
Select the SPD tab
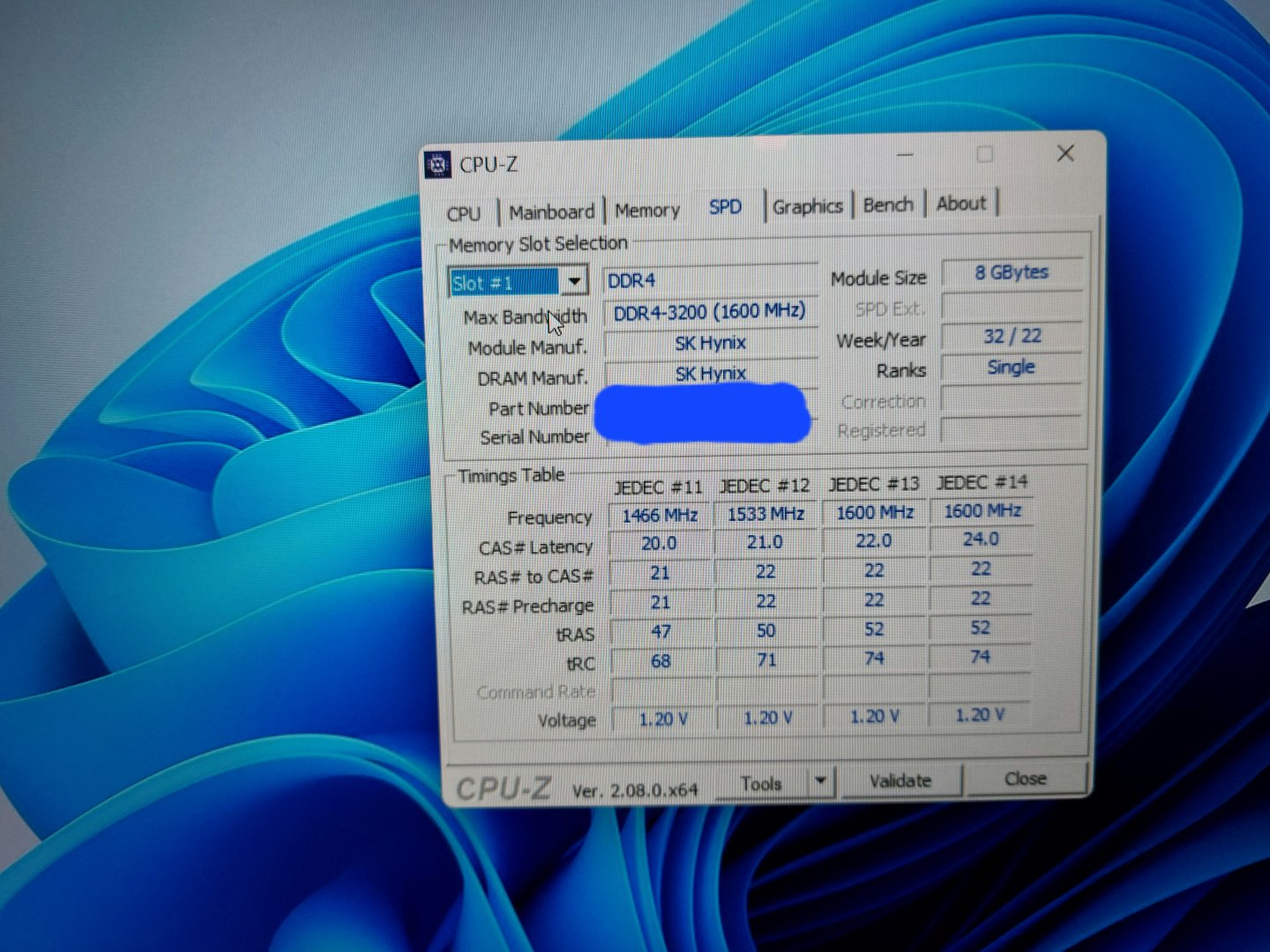(x=725, y=207)
